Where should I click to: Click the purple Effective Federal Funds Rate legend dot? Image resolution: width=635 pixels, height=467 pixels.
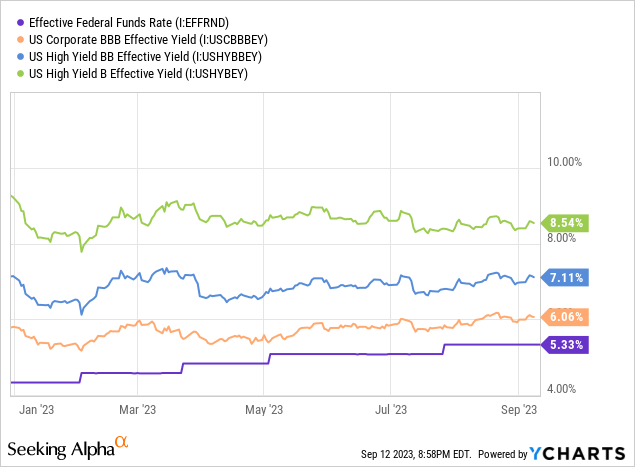[19, 22]
